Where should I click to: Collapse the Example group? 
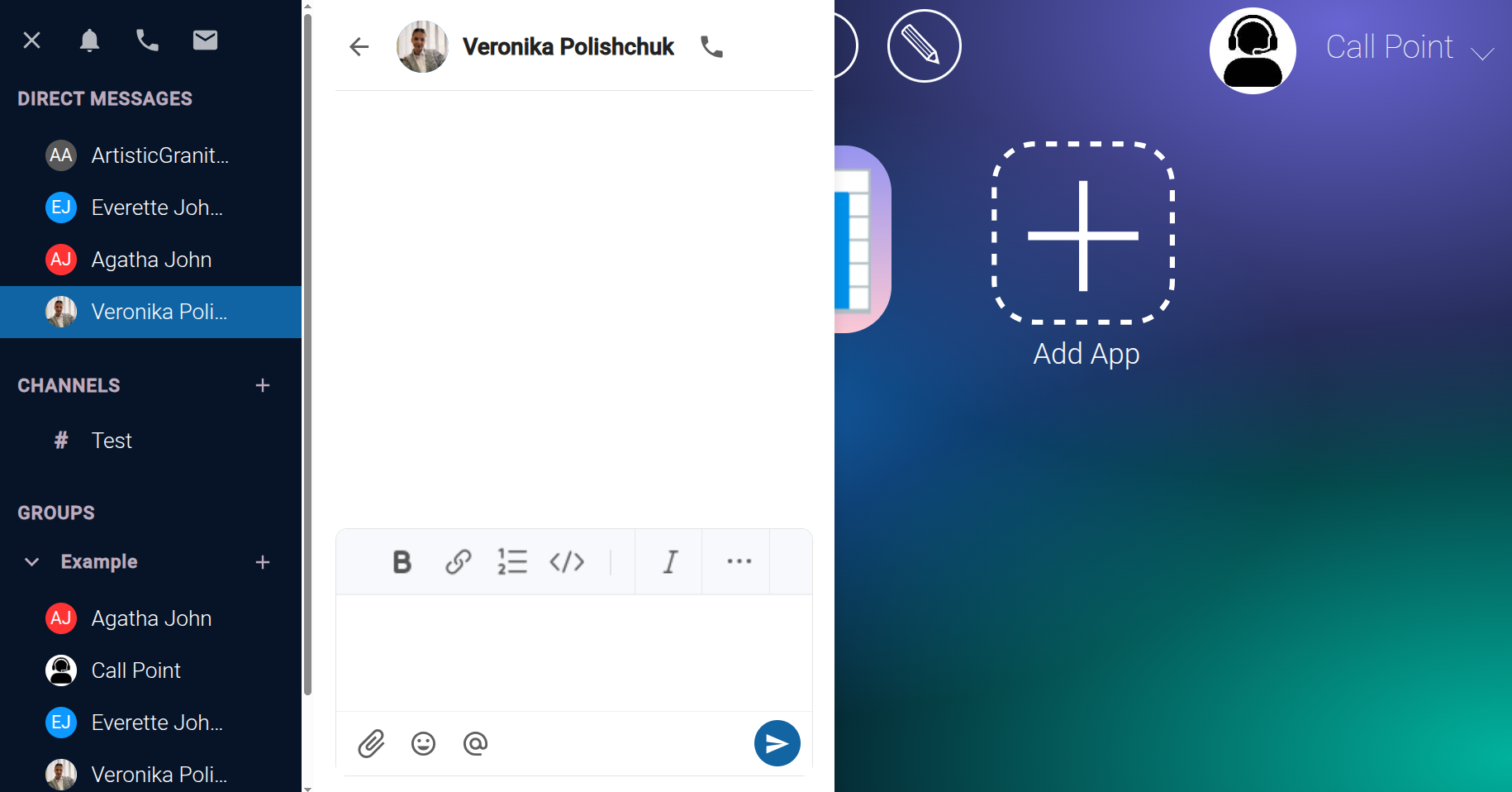31,562
